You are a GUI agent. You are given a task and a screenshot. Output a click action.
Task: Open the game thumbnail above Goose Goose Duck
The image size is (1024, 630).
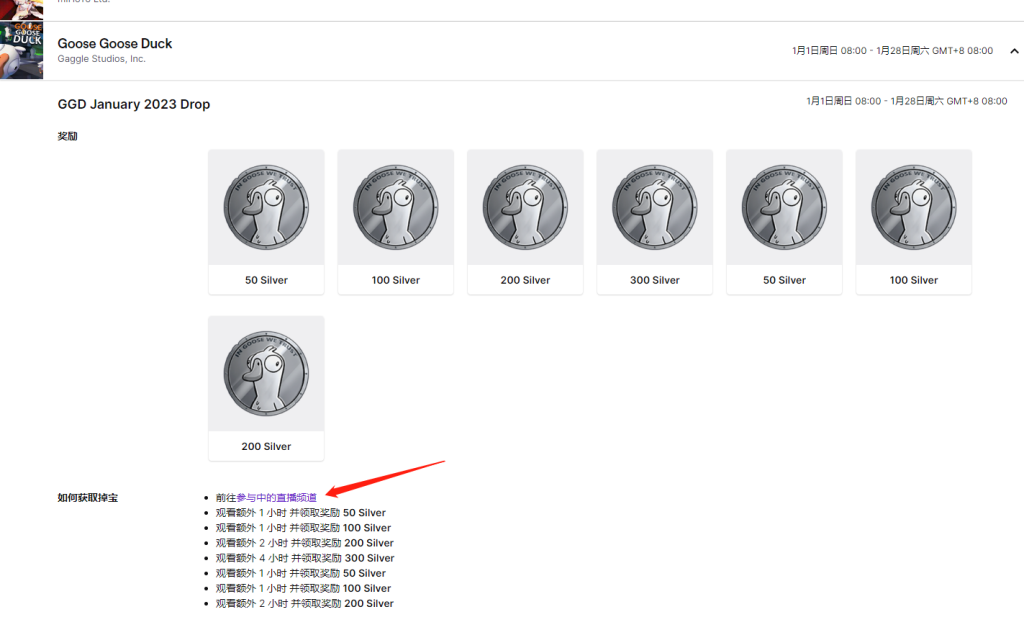click(x=21, y=9)
